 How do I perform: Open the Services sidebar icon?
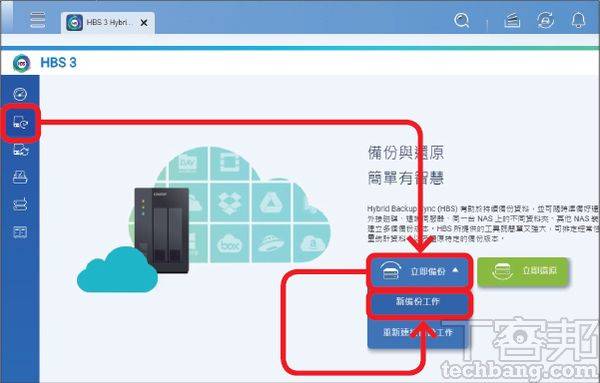[20, 232]
